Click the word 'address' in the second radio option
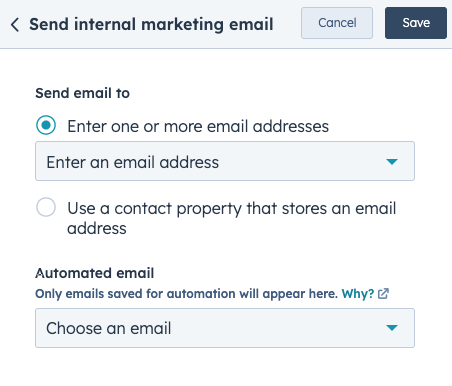The image size is (452, 386). tap(97, 229)
